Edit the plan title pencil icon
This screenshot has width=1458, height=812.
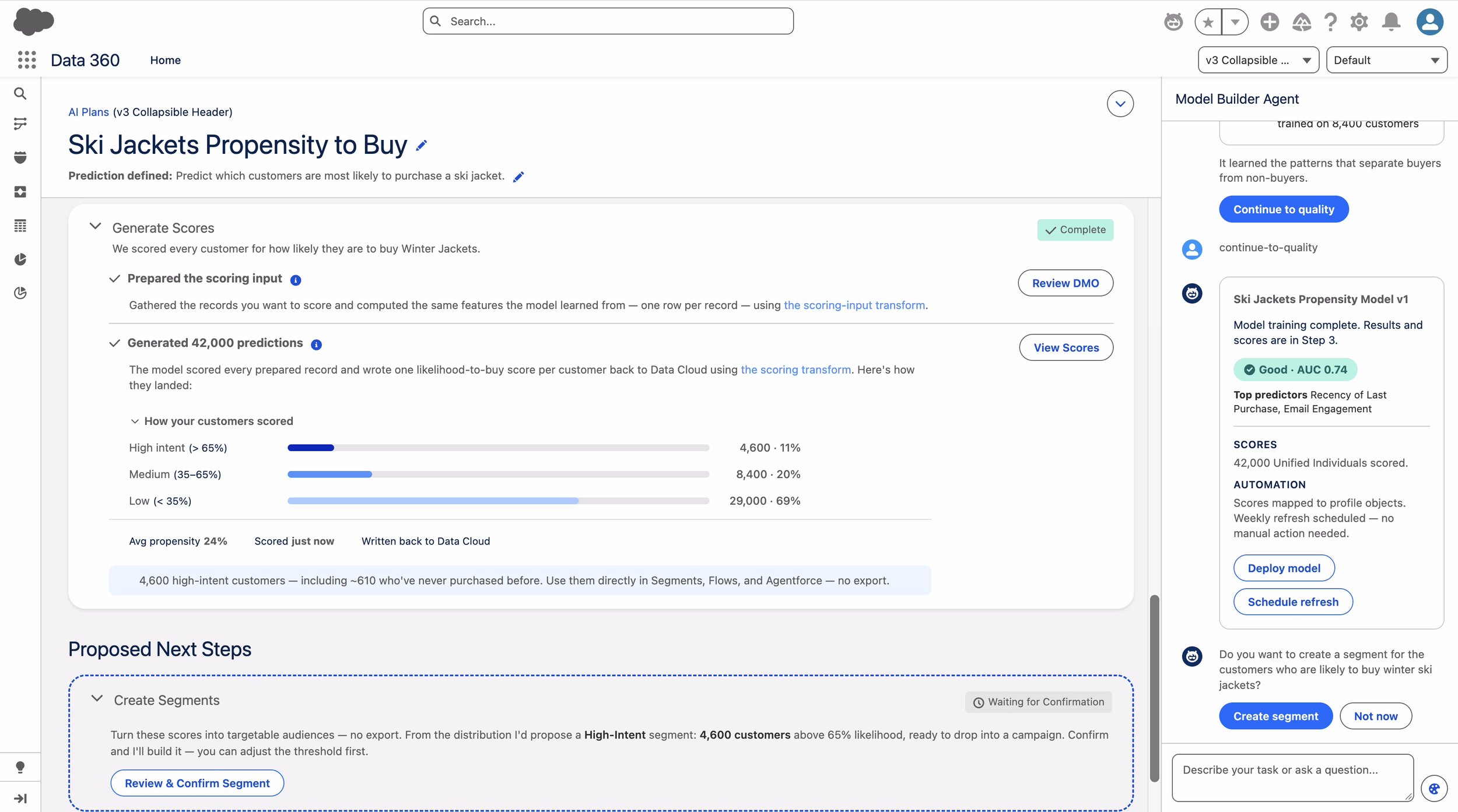coord(422,145)
